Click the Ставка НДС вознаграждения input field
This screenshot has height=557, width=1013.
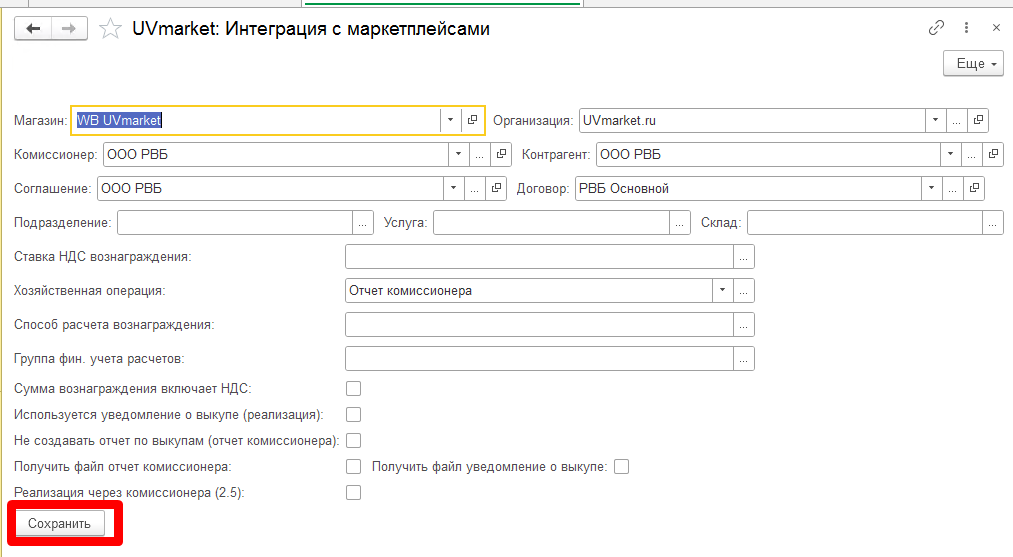click(x=539, y=257)
